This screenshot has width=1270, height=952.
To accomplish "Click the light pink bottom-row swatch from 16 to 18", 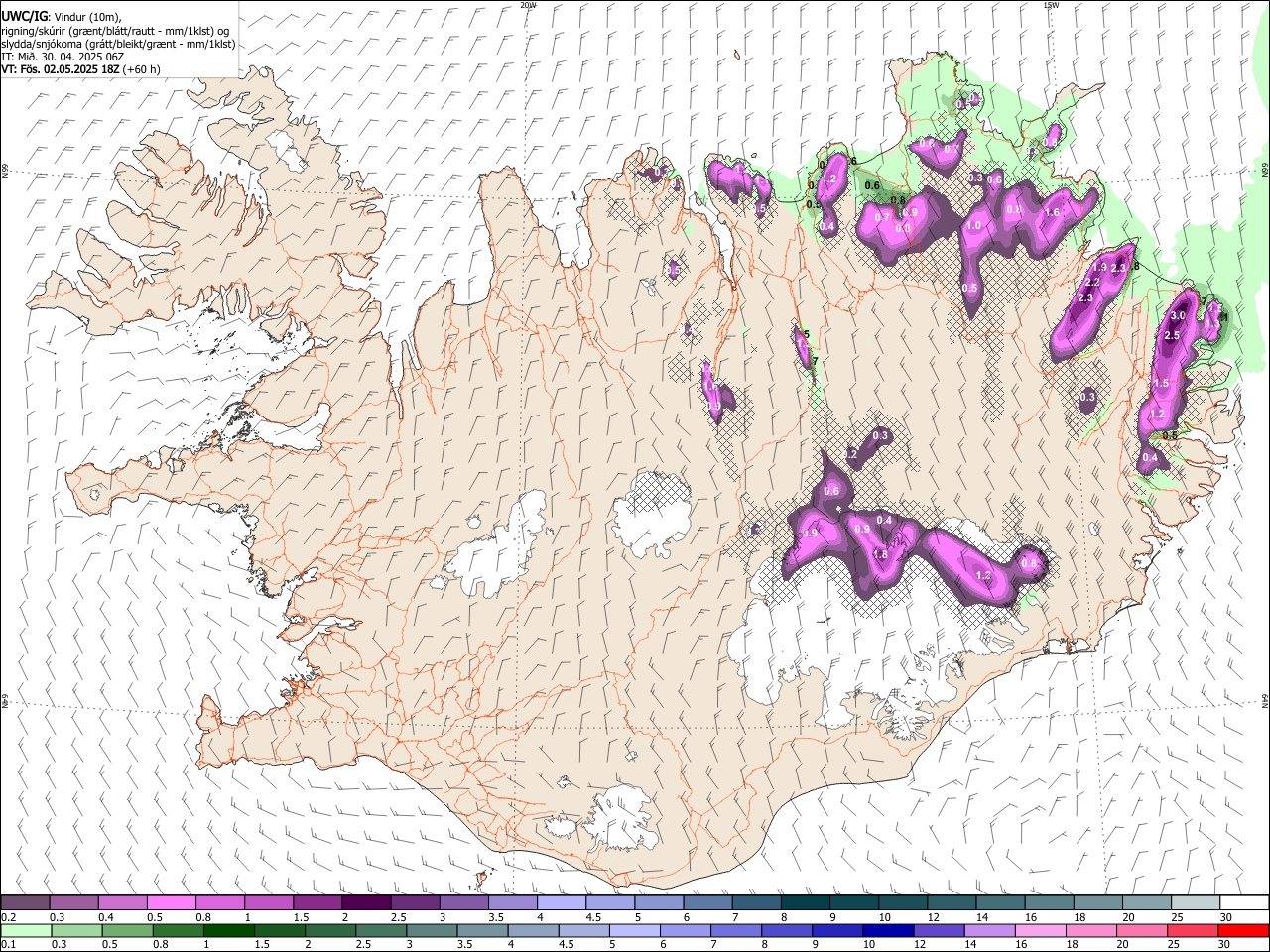I will (x=1040, y=930).
